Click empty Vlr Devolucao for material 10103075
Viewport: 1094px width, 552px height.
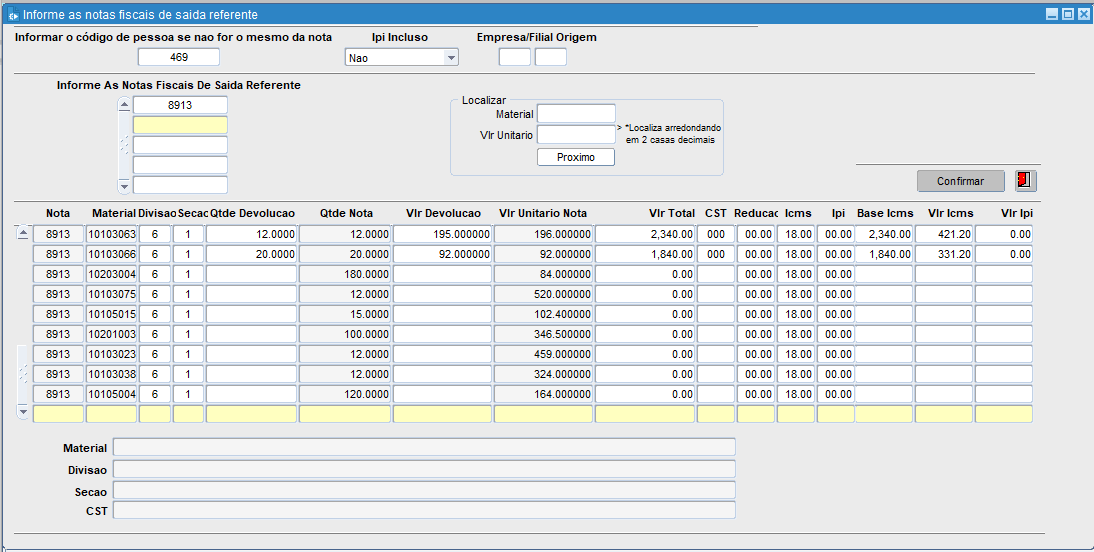pyautogui.click(x=442, y=294)
